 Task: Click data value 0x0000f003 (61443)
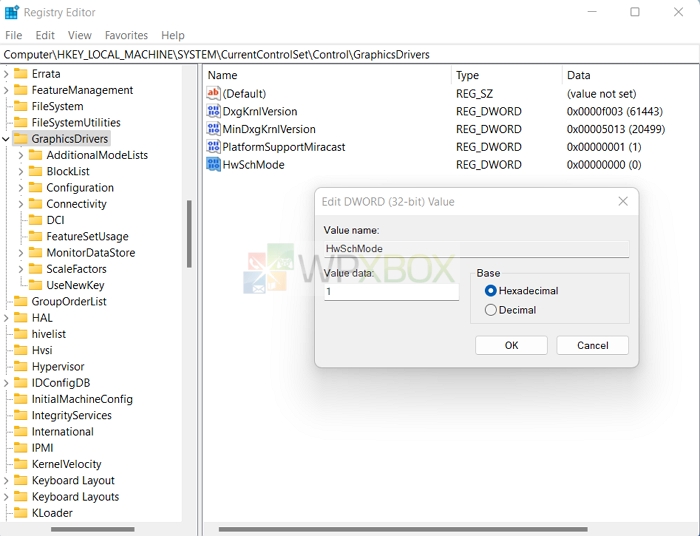pos(614,111)
